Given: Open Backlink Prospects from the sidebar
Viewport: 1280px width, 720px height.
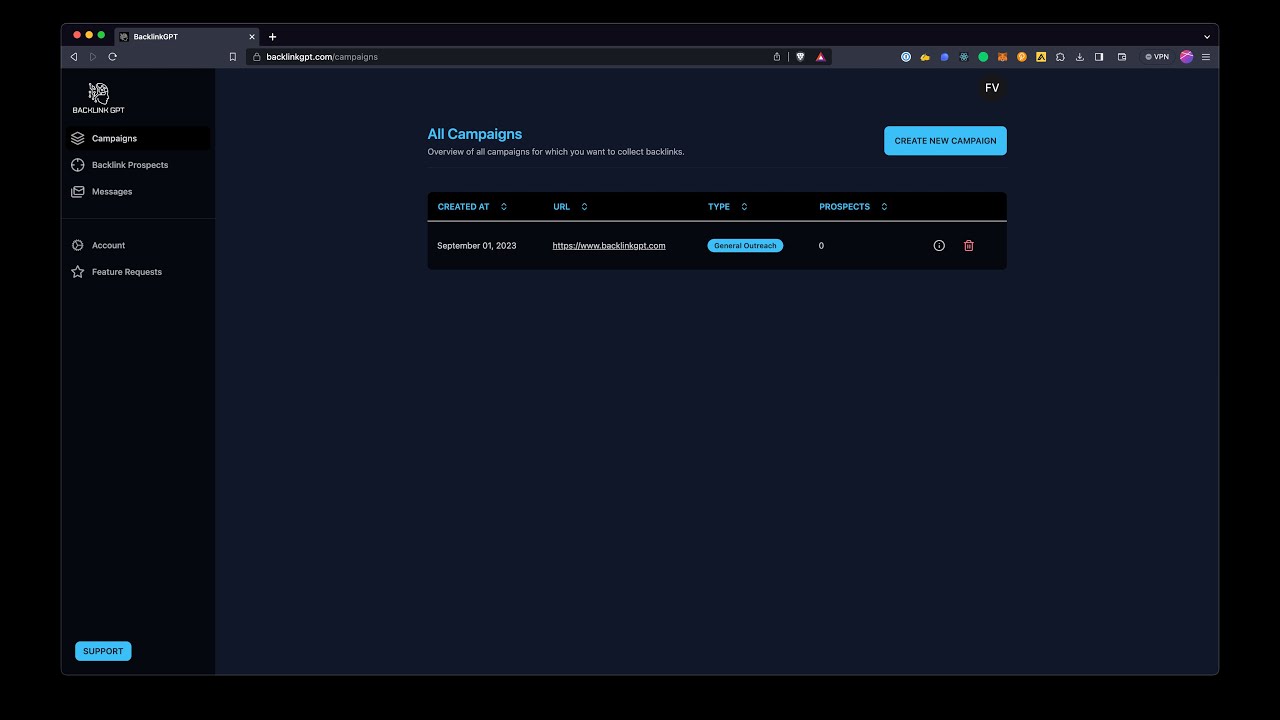Looking at the screenshot, I should [129, 164].
